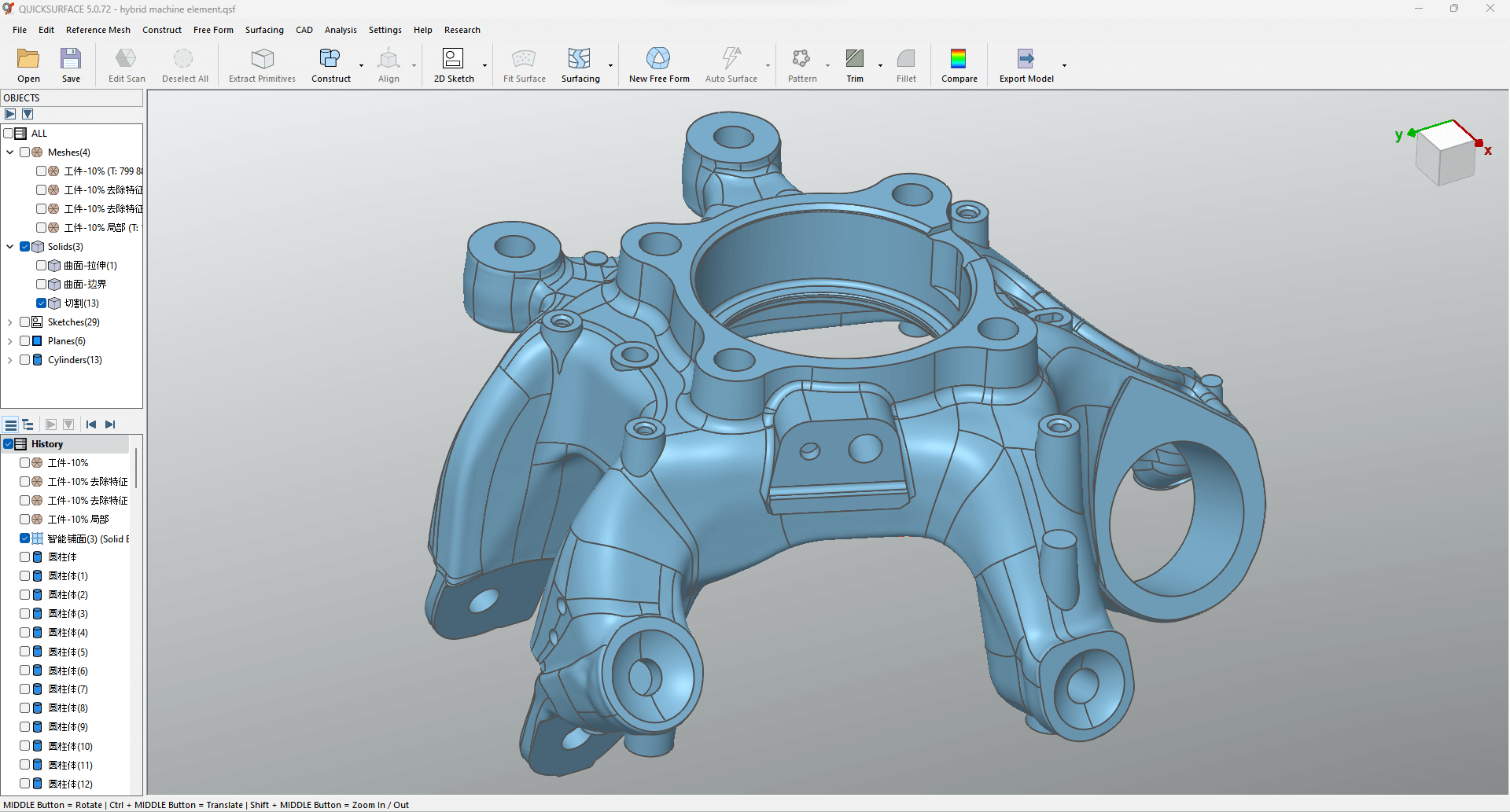
Task: Select the Trim tool
Action: tap(855, 65)
